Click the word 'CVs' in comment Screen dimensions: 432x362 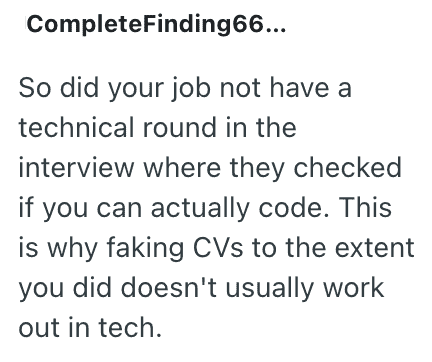click(218, 248)
